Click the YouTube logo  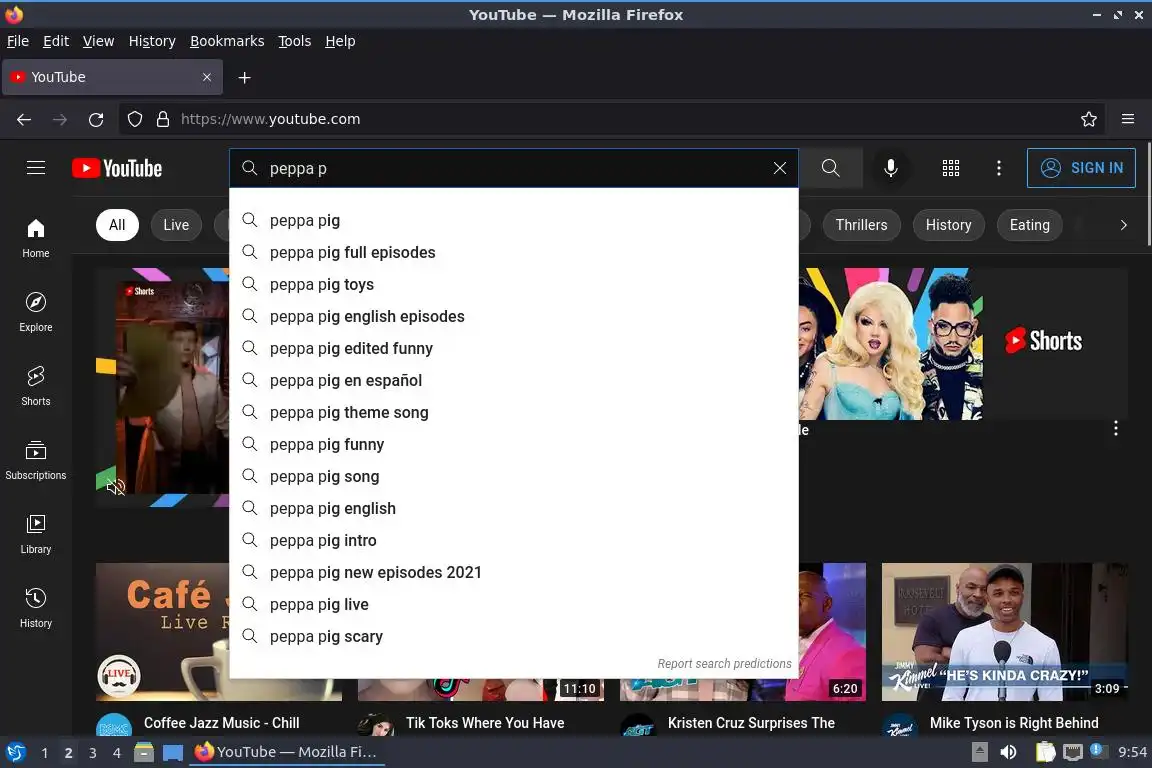pos(117,168)
